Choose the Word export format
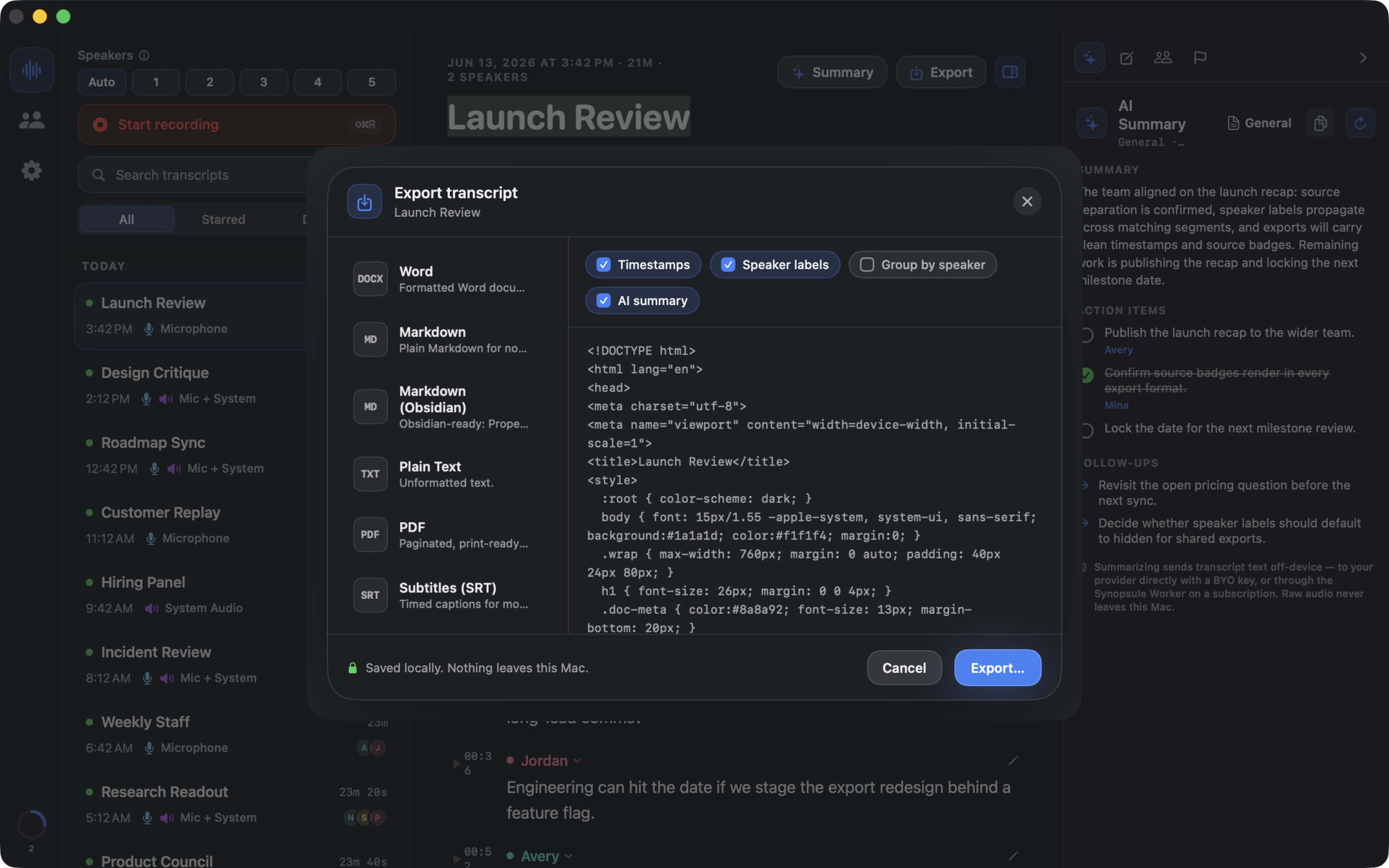 point(449,279)
